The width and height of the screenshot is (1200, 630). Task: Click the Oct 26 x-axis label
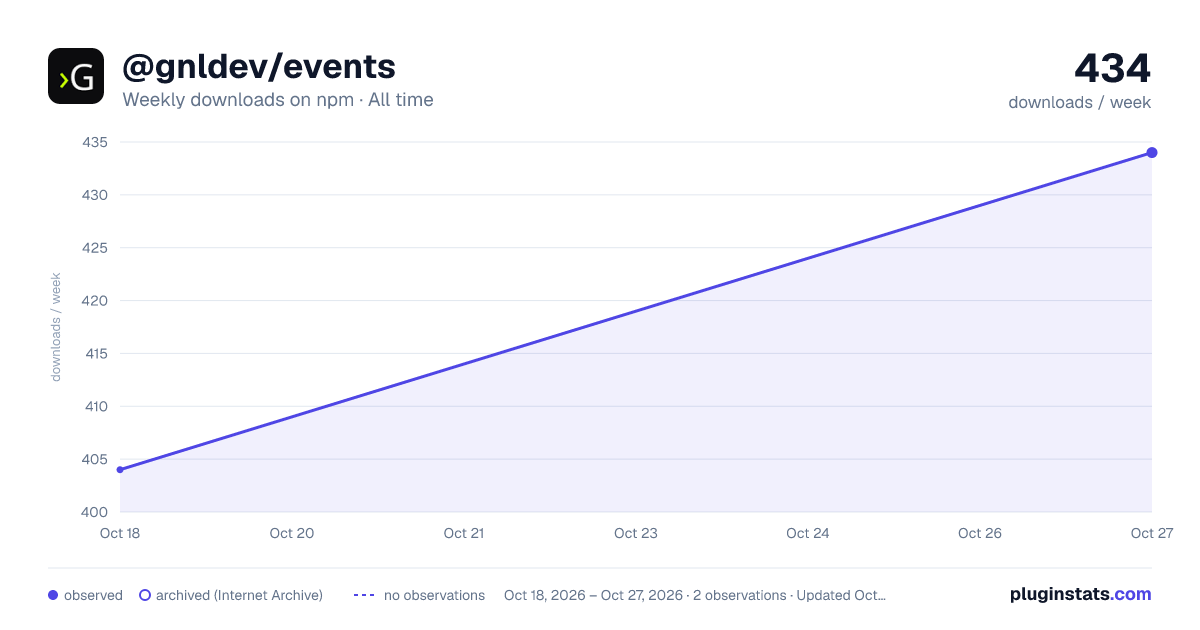(x=980, y=533)
